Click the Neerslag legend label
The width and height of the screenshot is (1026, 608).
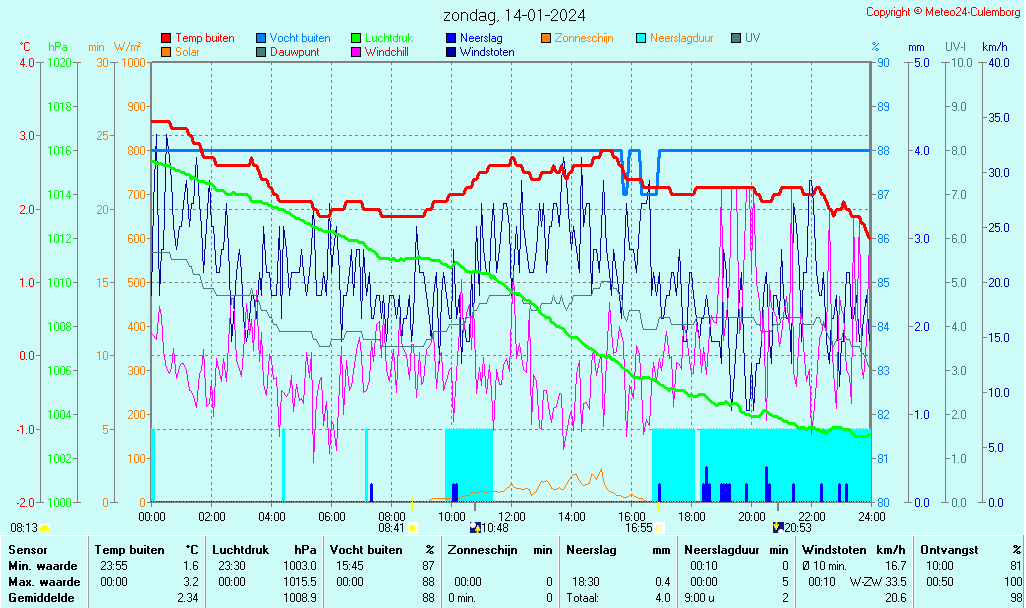(482, 38)
